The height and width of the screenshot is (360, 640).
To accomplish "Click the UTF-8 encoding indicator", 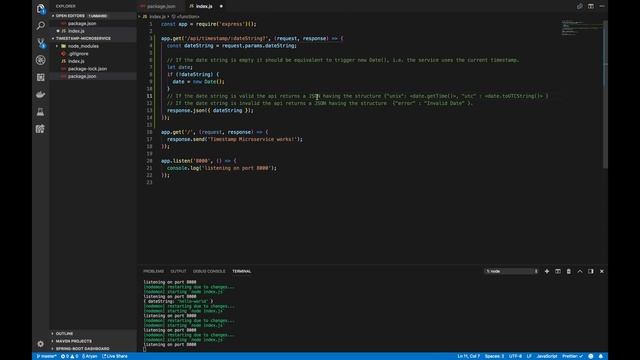I will pos(515,356).
